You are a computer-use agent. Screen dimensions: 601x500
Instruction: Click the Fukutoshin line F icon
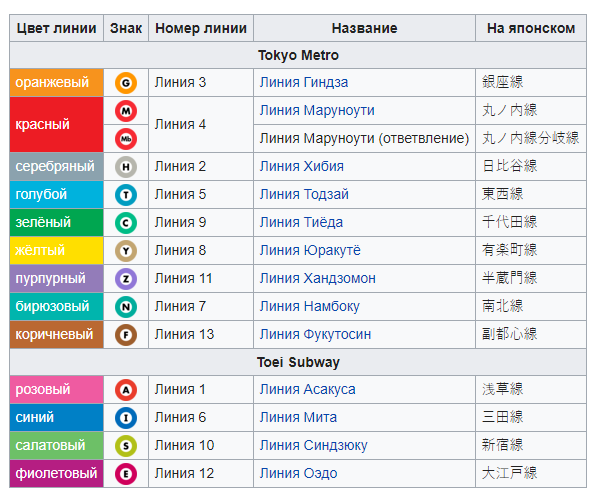point(126,335)
